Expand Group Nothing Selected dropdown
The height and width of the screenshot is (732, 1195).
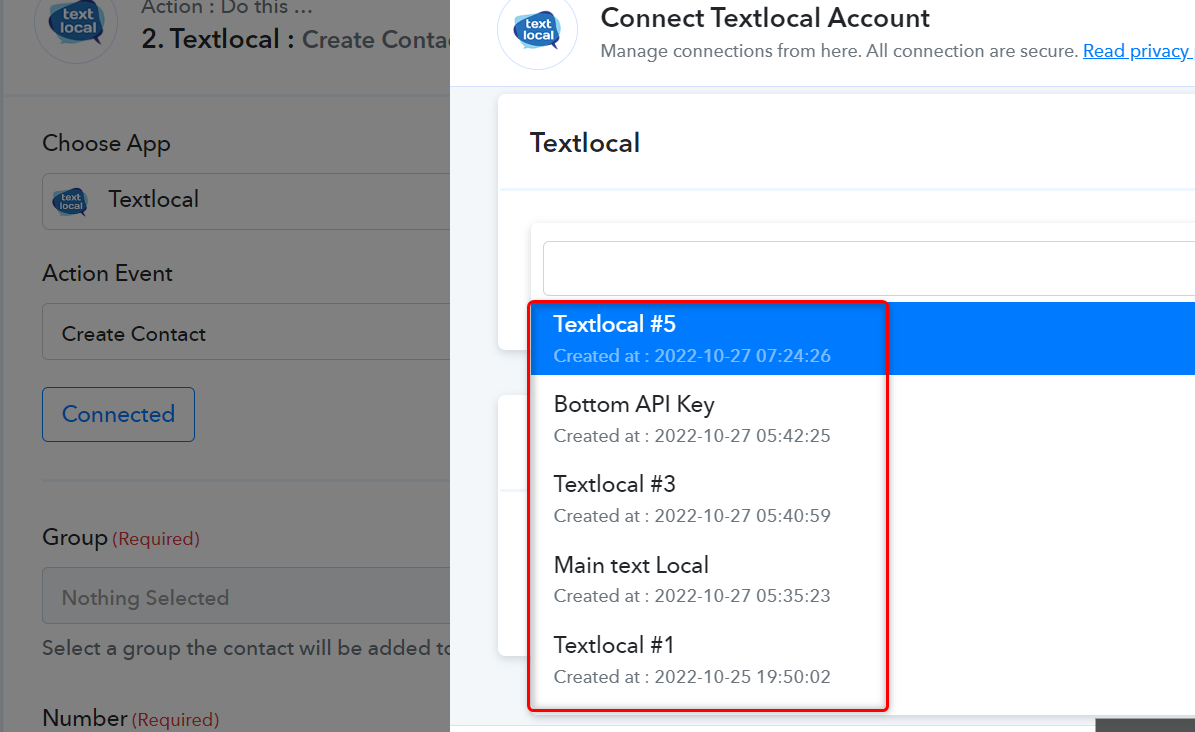pos(245,596)
